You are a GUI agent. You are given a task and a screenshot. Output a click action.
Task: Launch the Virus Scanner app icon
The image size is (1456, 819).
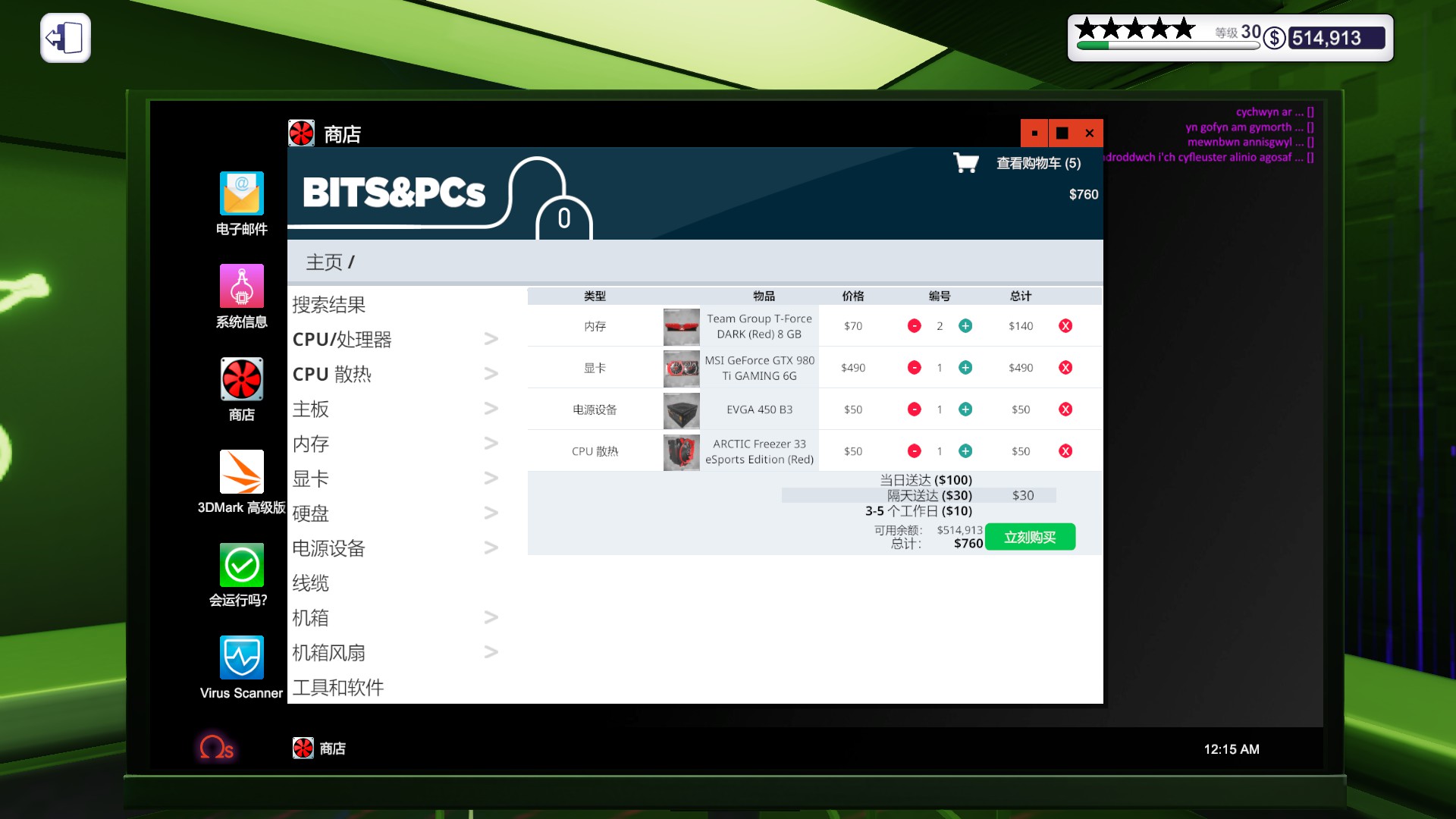click(x=241, y=657)
